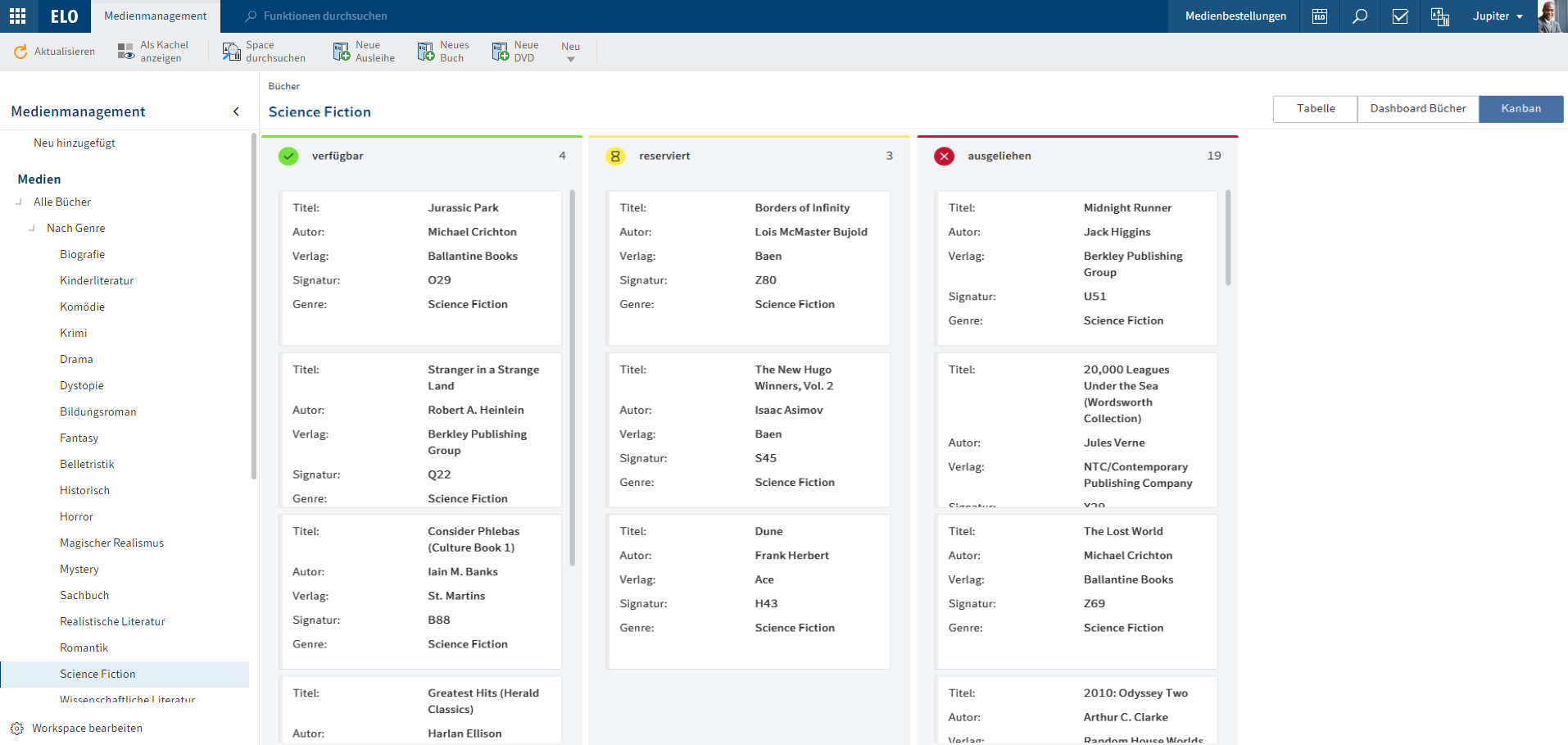1568x745 pixels.
Task: Open The Lost World card
Action: coord(1077,591)
